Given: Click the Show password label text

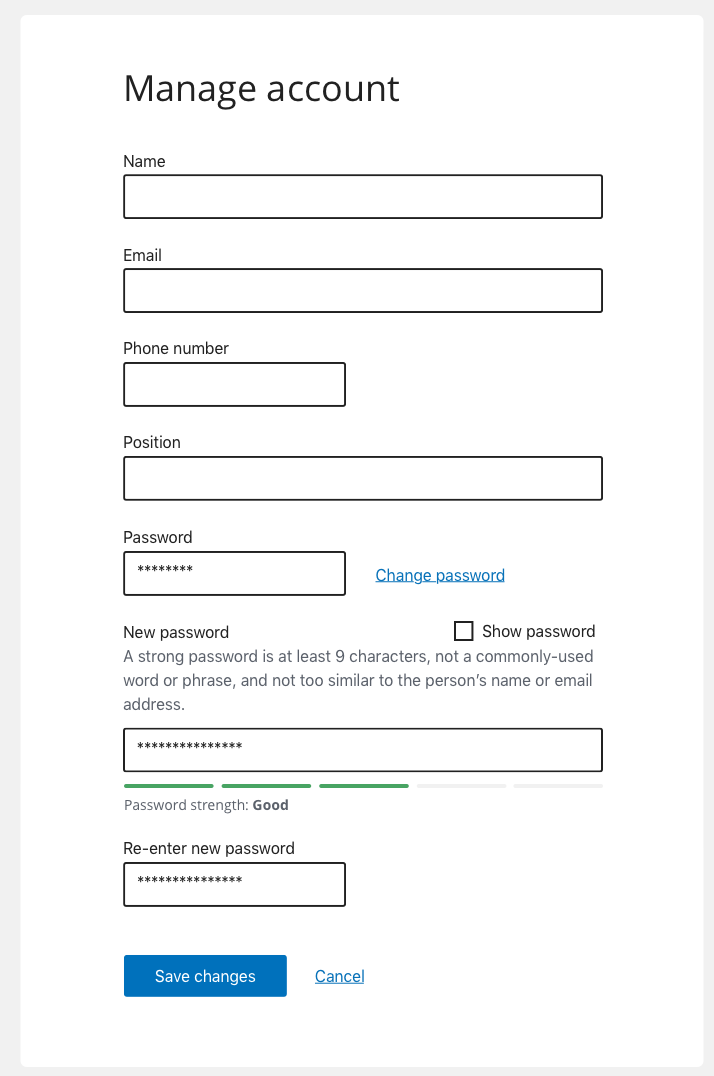Looking at the screenshot, I should [536, 631].
